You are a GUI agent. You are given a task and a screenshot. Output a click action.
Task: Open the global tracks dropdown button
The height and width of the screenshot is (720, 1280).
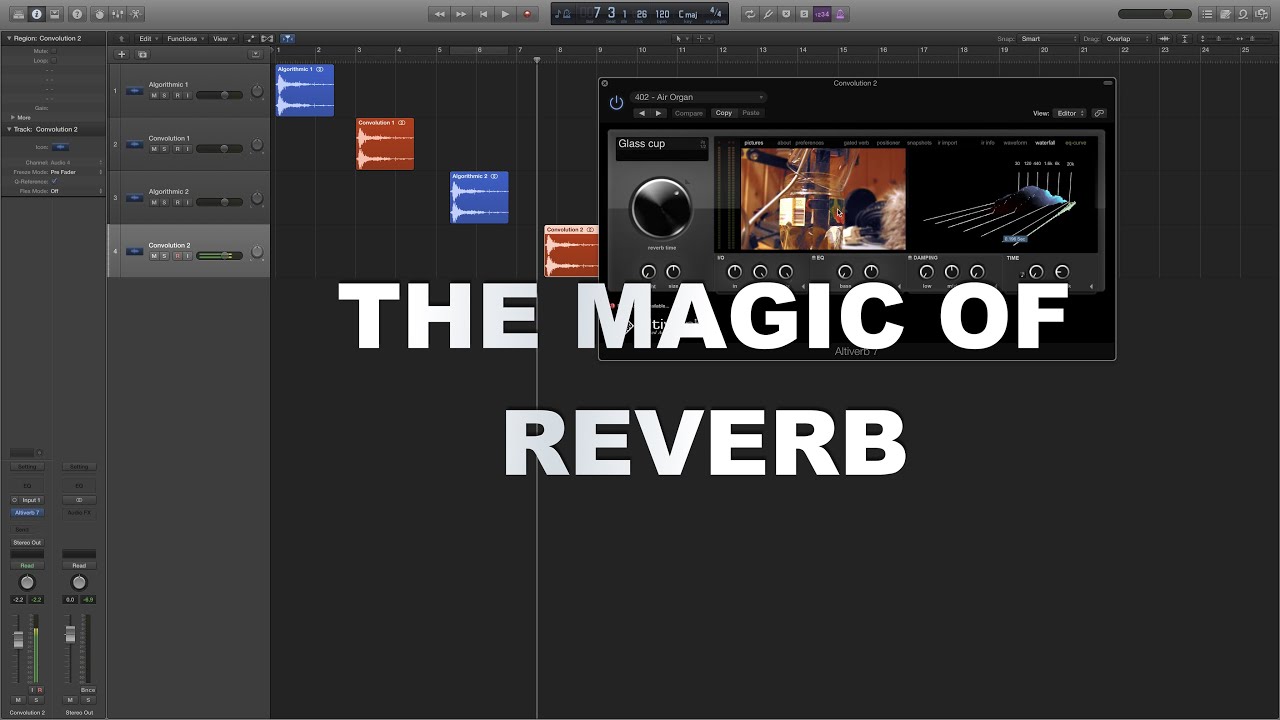(x=256, y=54)
